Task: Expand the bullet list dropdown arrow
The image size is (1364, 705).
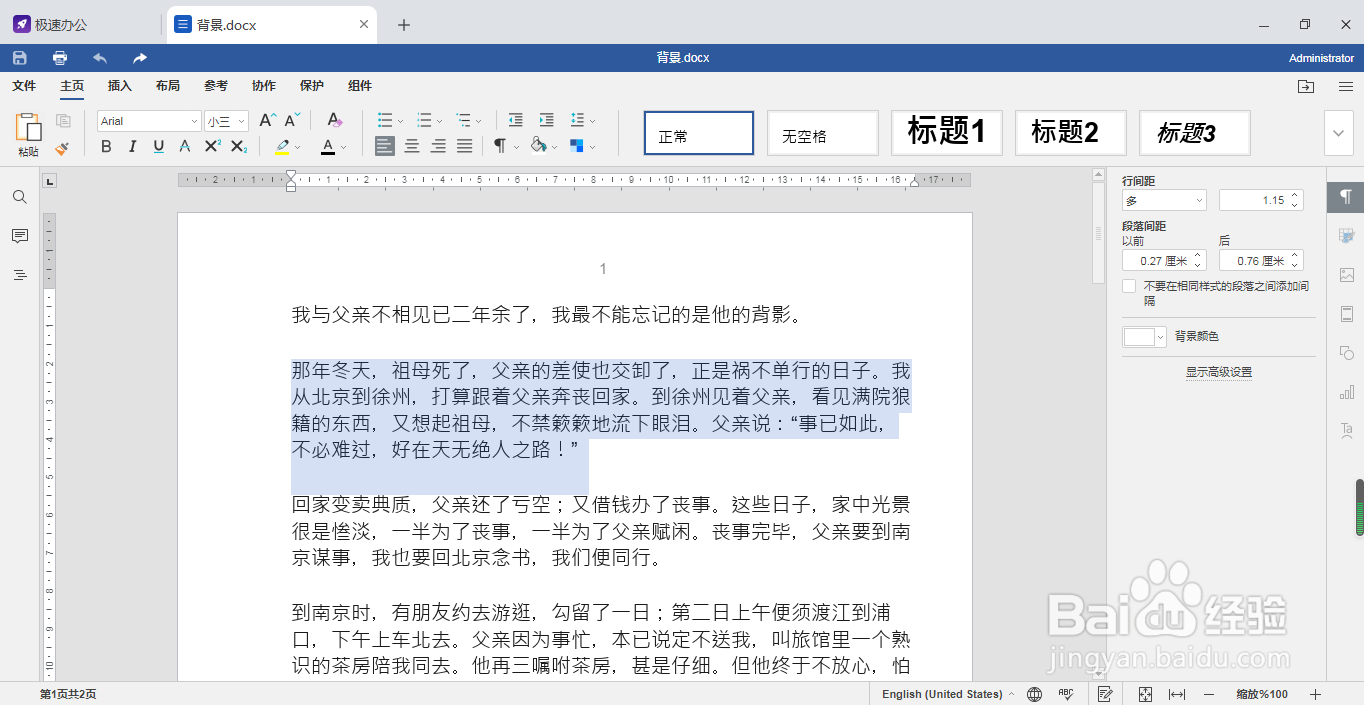Action: click(400, 121)
